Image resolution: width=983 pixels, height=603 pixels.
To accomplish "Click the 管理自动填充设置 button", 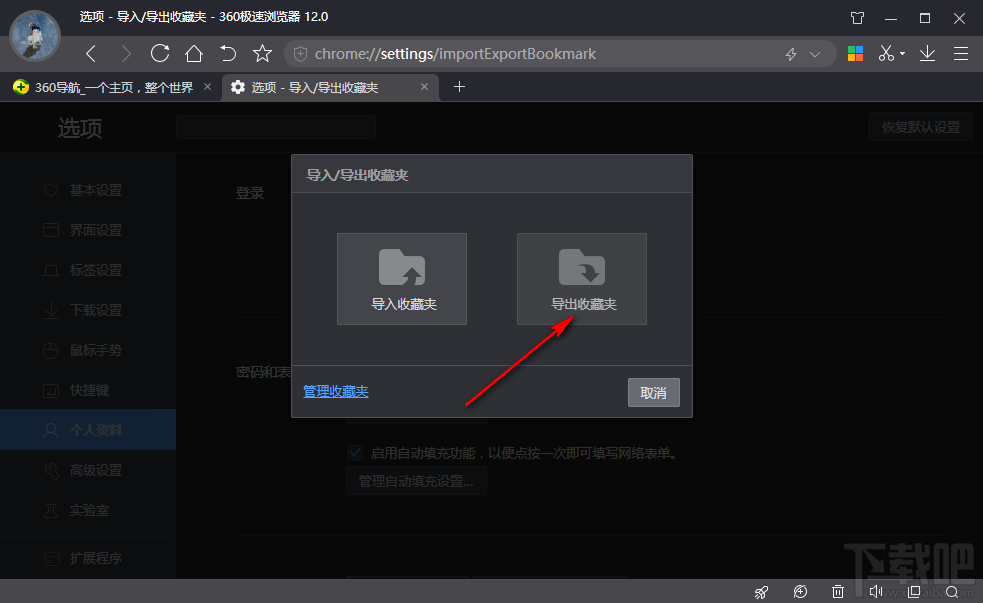I will coord(416,481).
